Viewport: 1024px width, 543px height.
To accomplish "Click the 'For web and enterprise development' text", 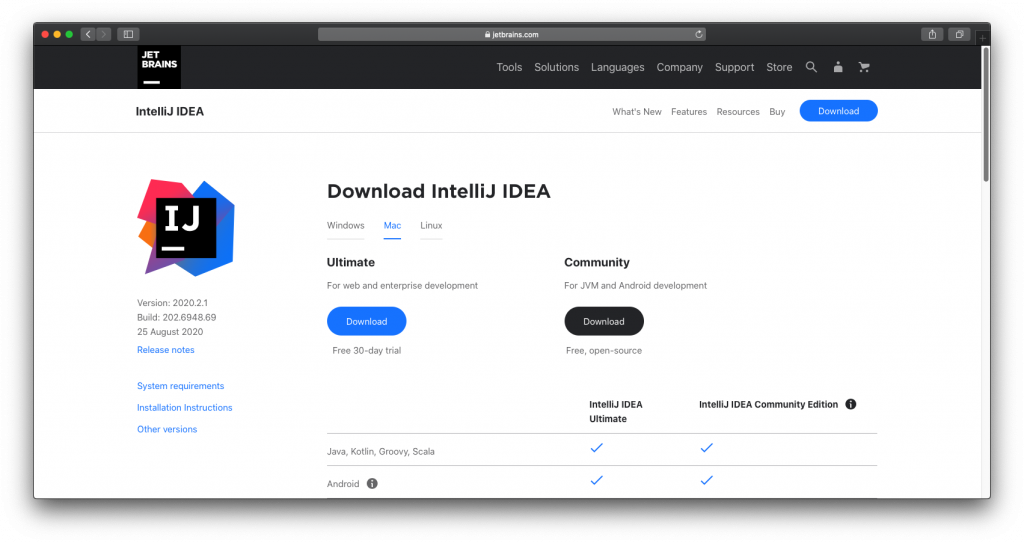I will click(x=402, y=286).
